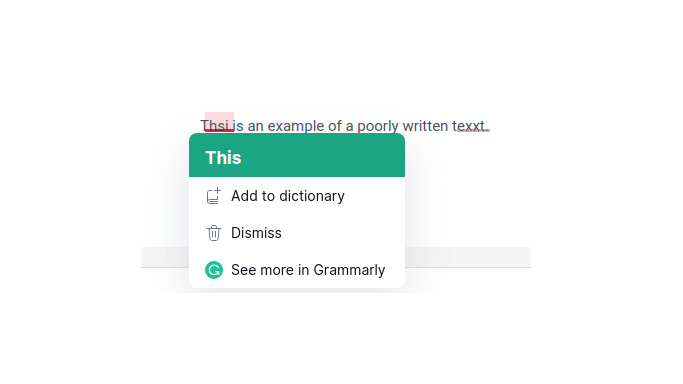
Task: Click the underlined period after "texxt"
Action: tap(487, 127)
